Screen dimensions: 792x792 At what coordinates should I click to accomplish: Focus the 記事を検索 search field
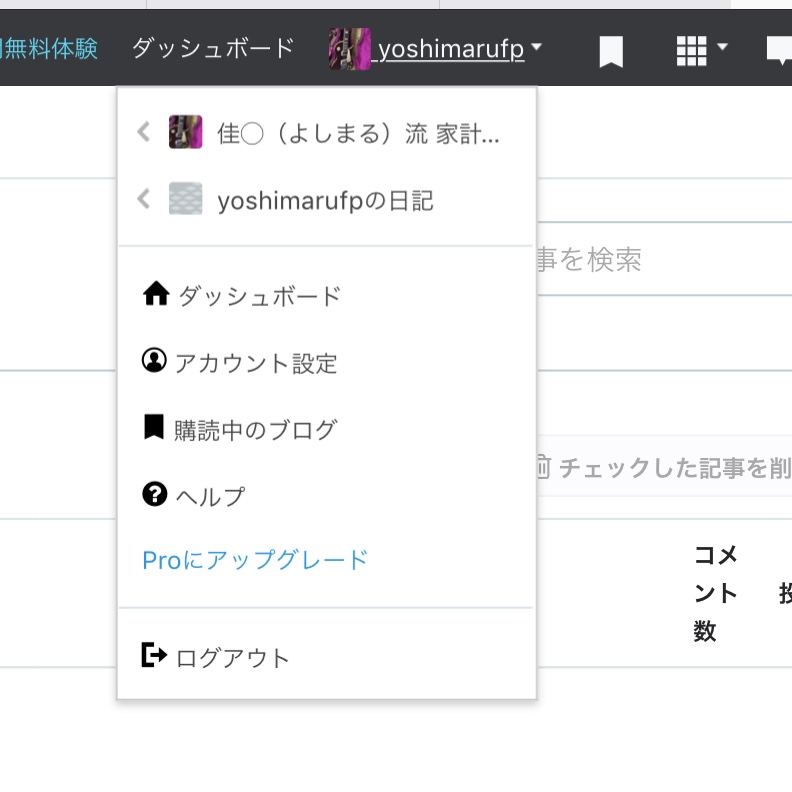coord(665,259)
